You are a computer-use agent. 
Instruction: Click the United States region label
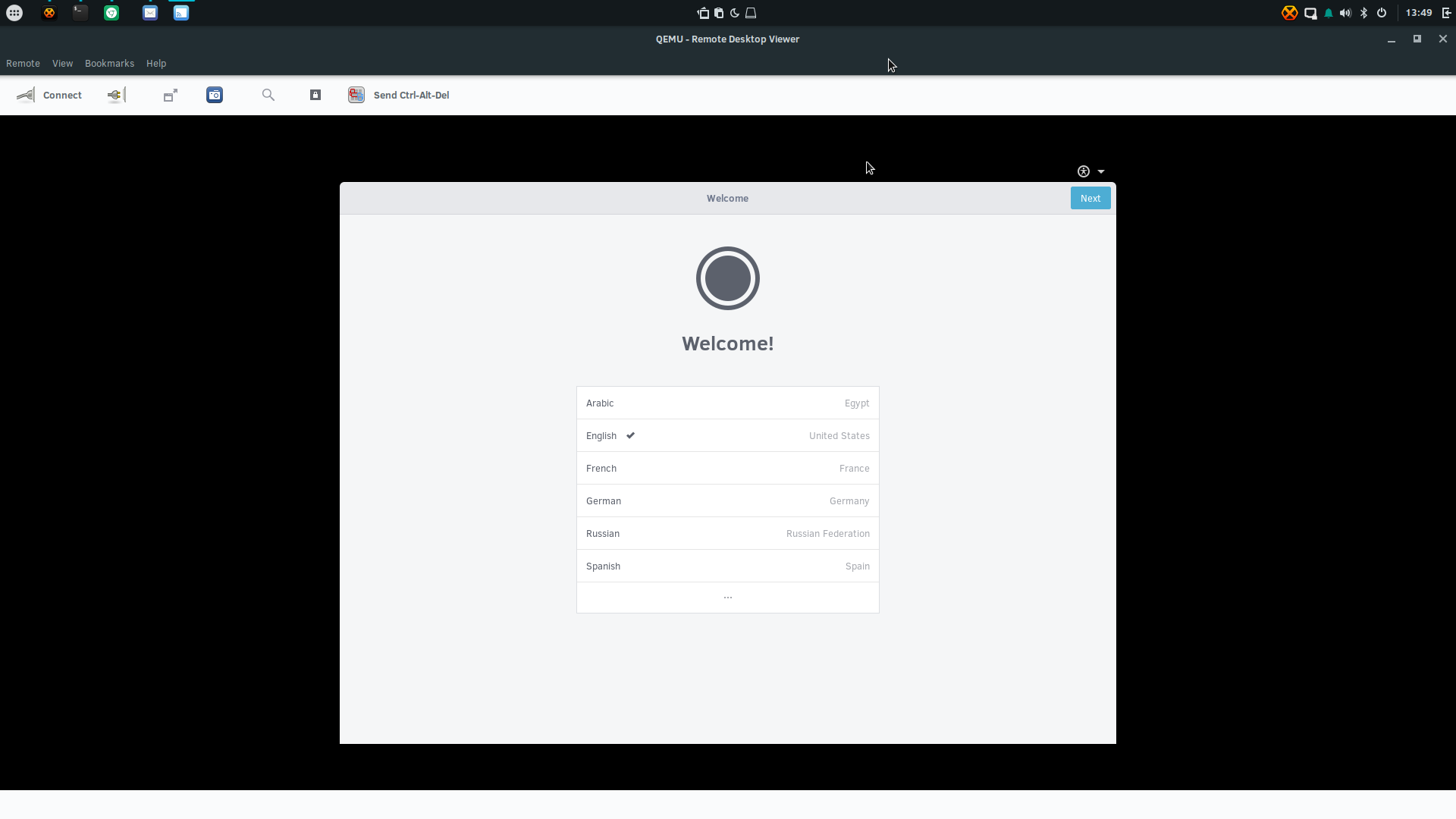pos(839,436)
